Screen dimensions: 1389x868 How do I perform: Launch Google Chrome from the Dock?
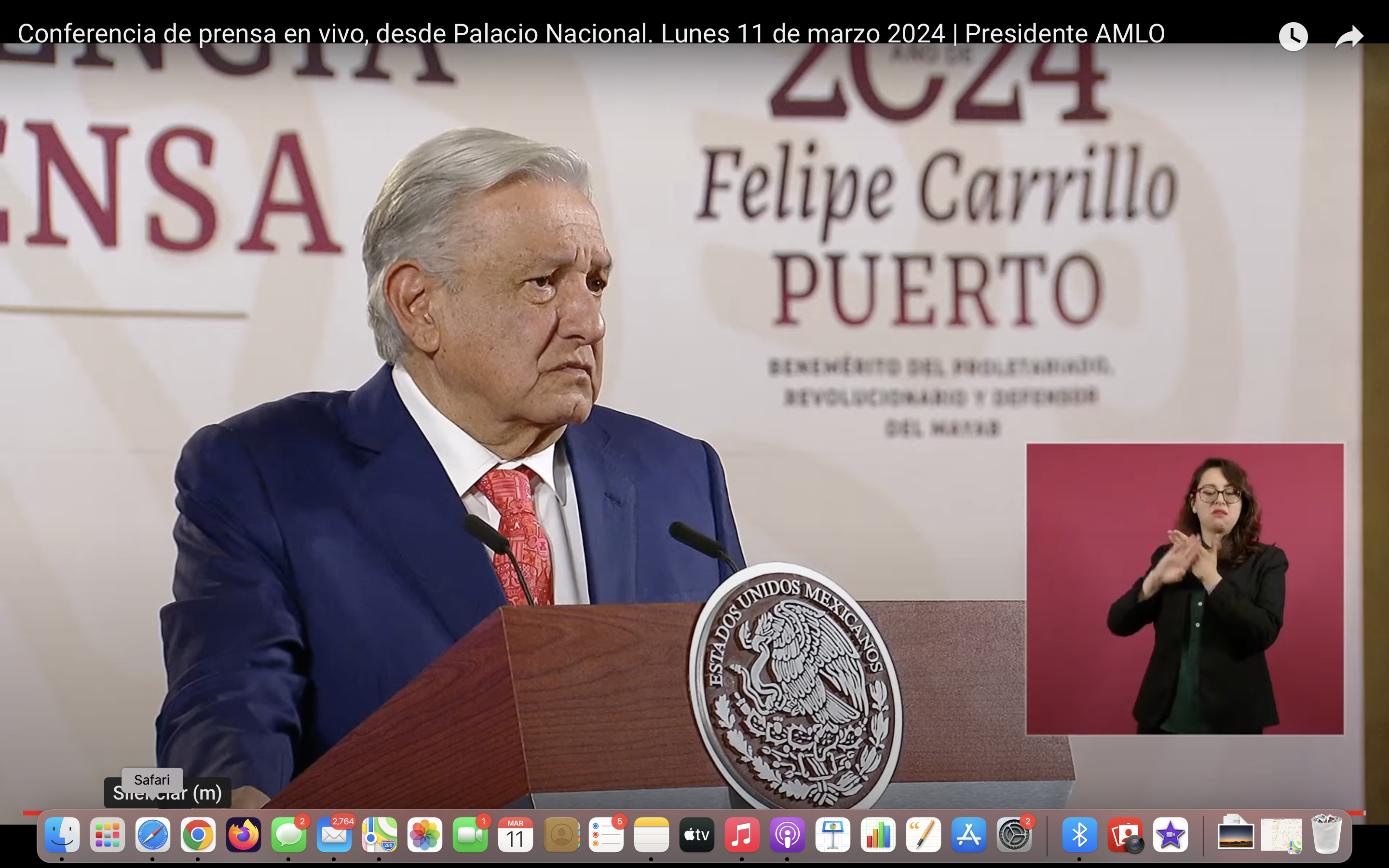pos(198,835)
